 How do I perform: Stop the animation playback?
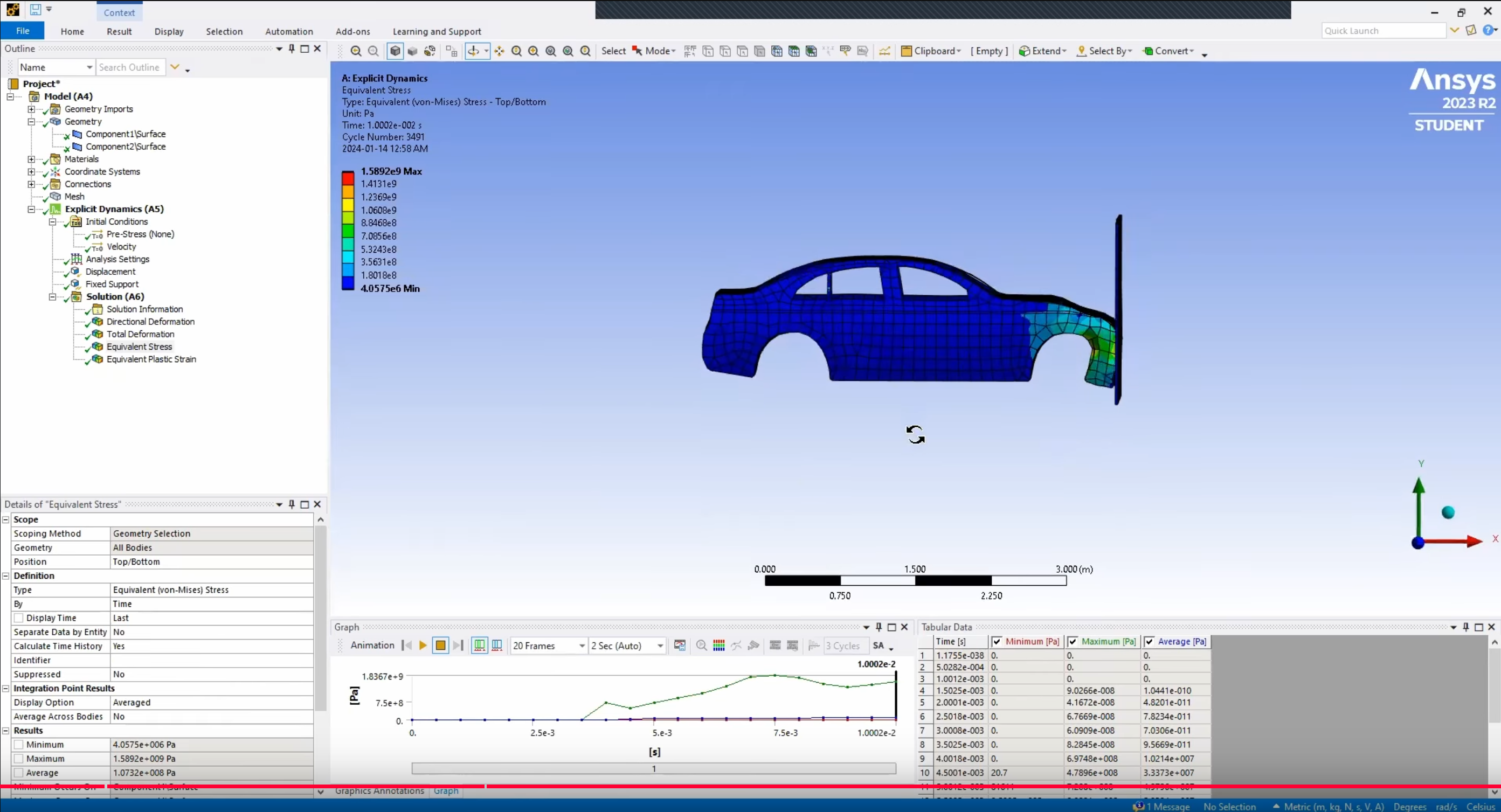pyautogui.click(x=440, y=646)
